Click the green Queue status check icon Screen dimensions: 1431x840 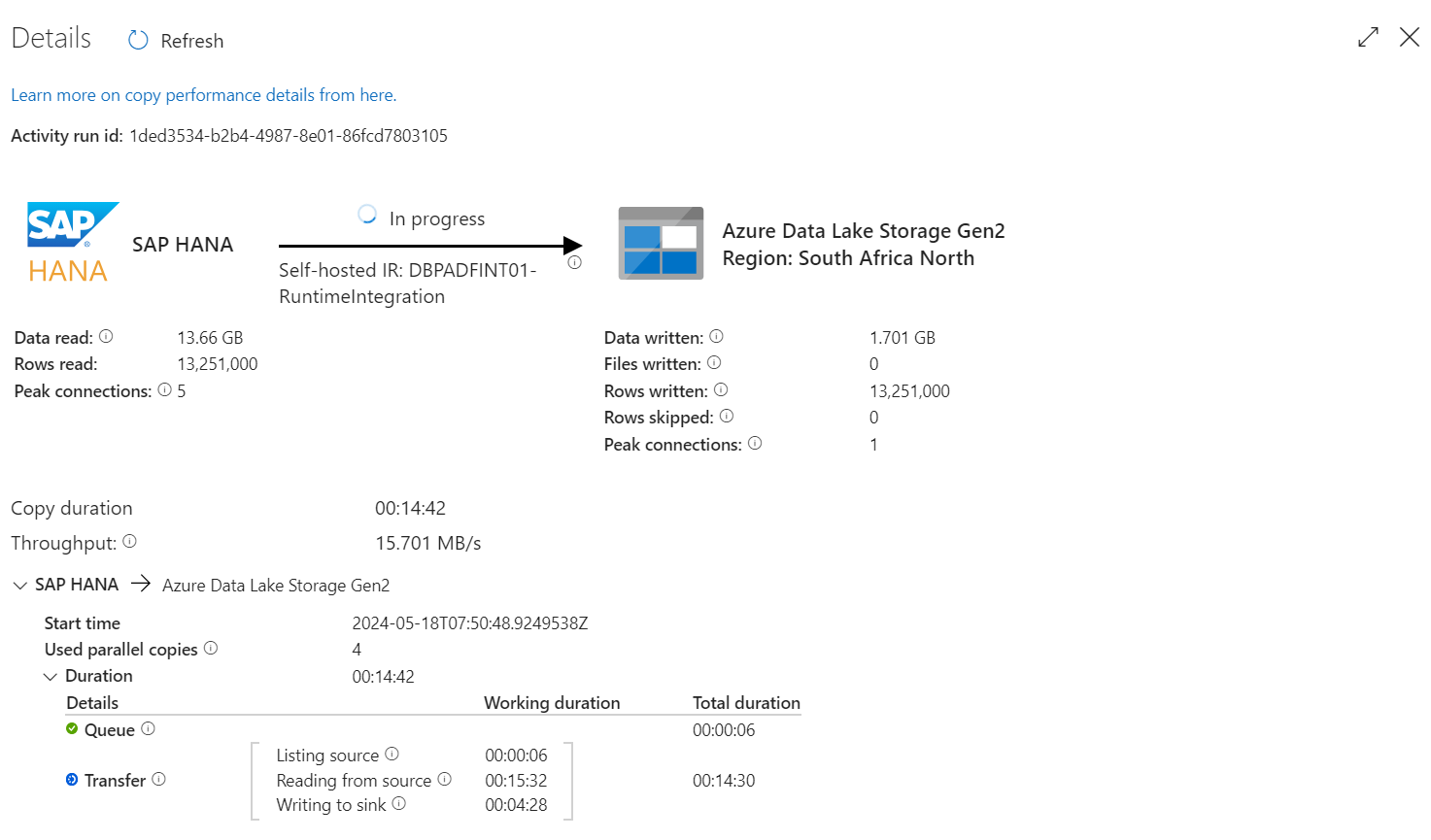tap(72, 728)
